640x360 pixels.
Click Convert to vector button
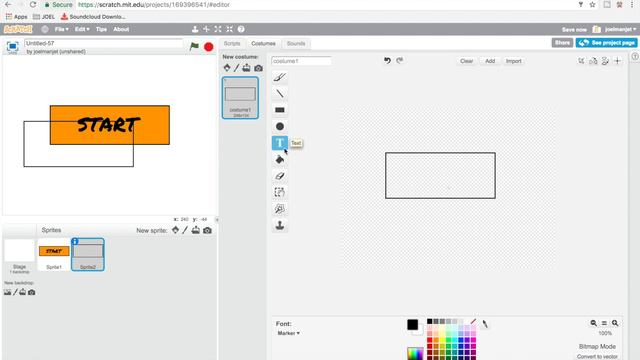(597, 356)
